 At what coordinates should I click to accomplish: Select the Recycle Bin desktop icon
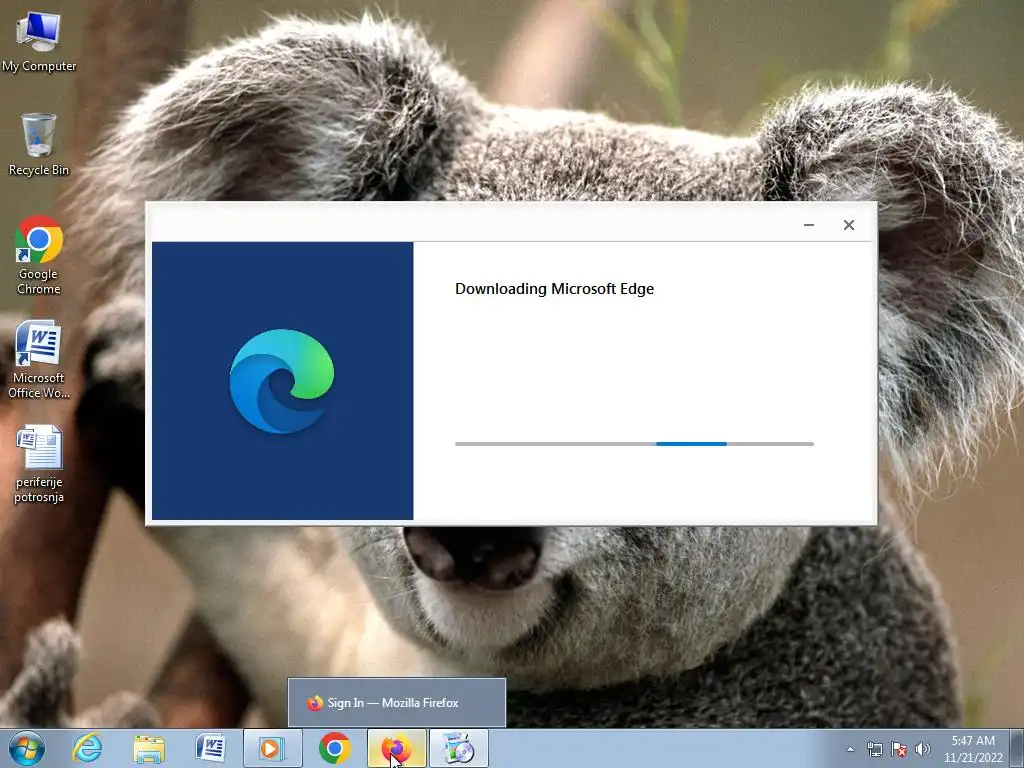click(39, 145)
